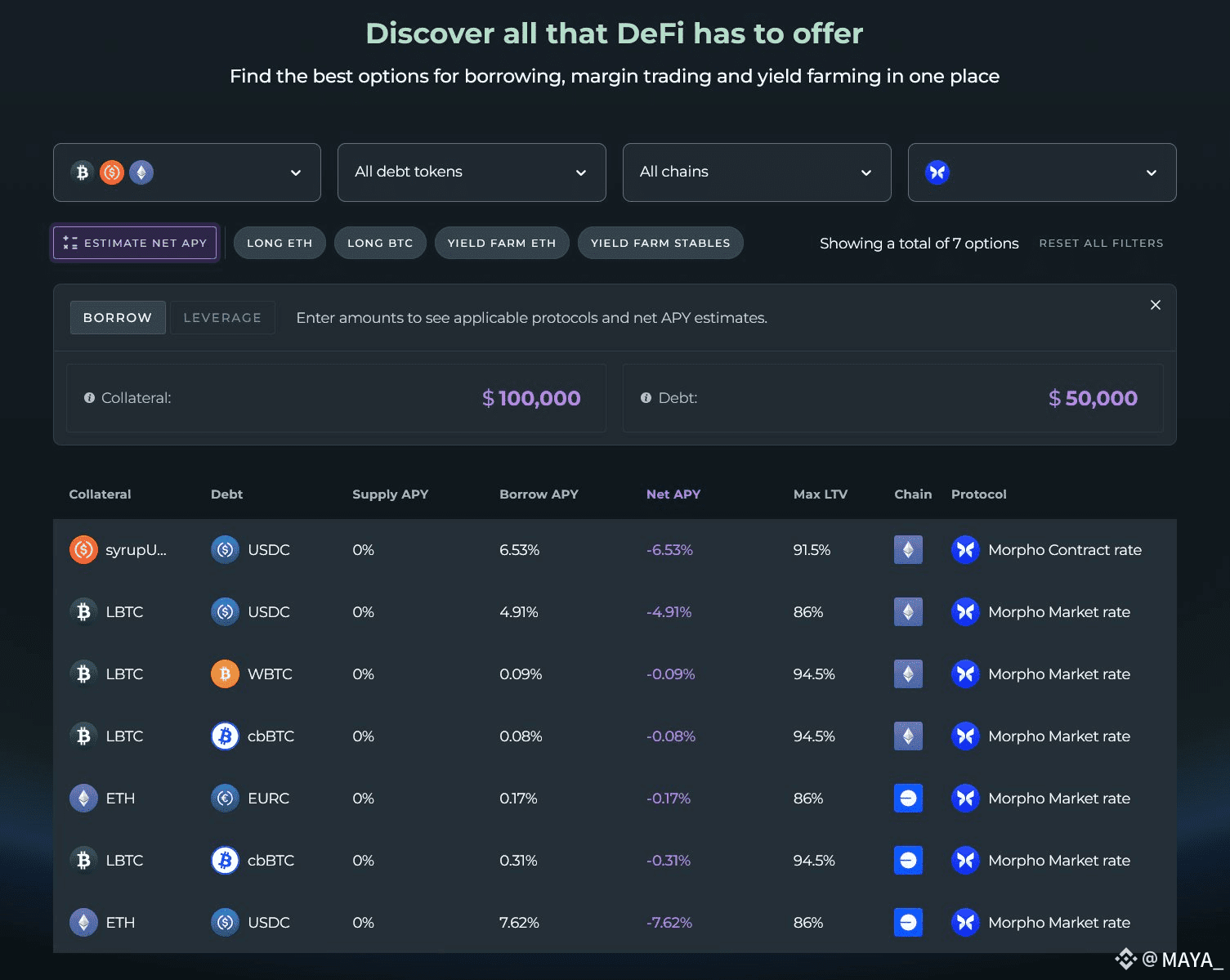Image resolution: width=1230 pixels, height=980 pixels.
Task: Select the Borrow tab
Action: pos(118,318)
